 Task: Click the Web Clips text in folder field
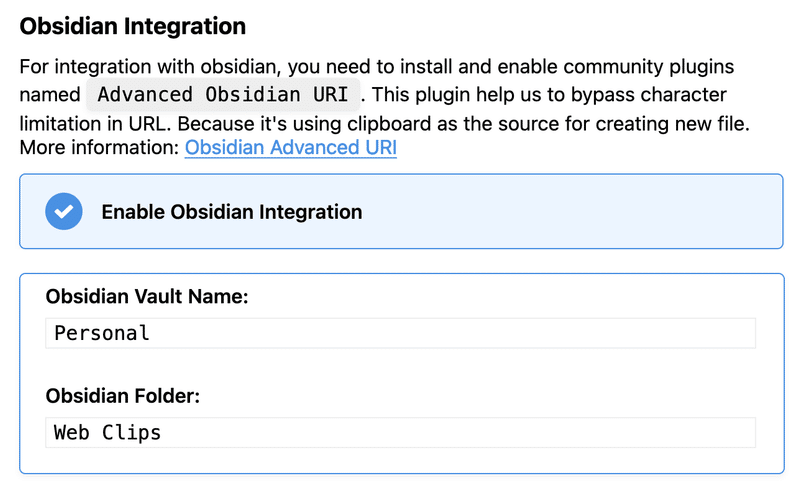(107, 433)
